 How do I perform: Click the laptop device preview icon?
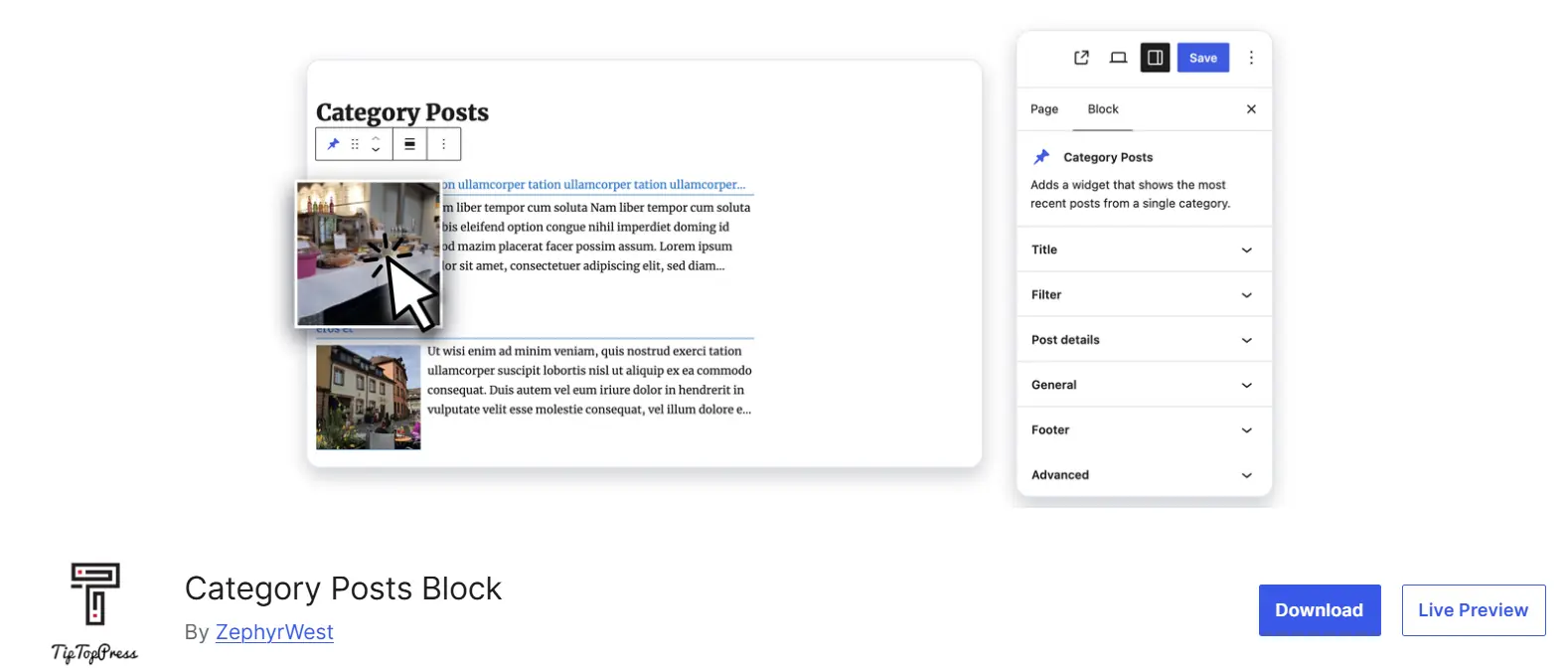[x=1118, y=58]
